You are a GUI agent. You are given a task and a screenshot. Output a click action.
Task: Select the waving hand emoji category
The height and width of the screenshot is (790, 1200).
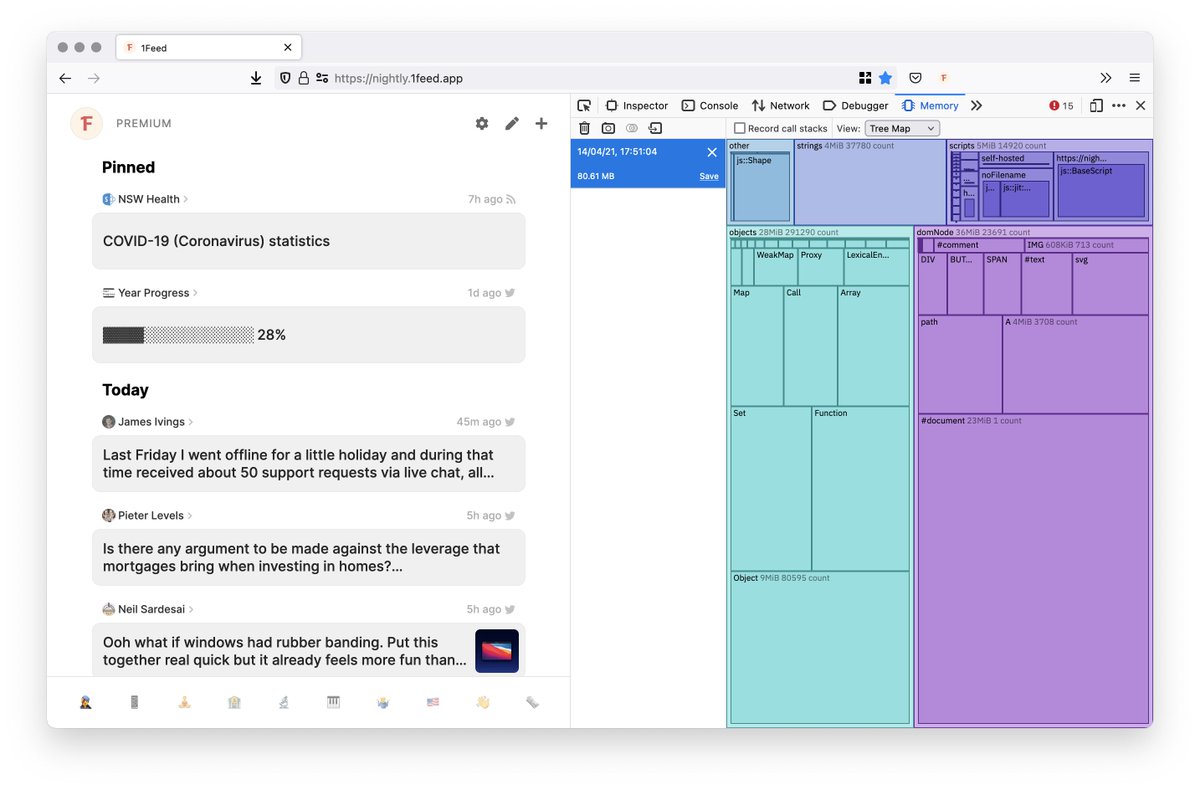(x=483, y=703)
